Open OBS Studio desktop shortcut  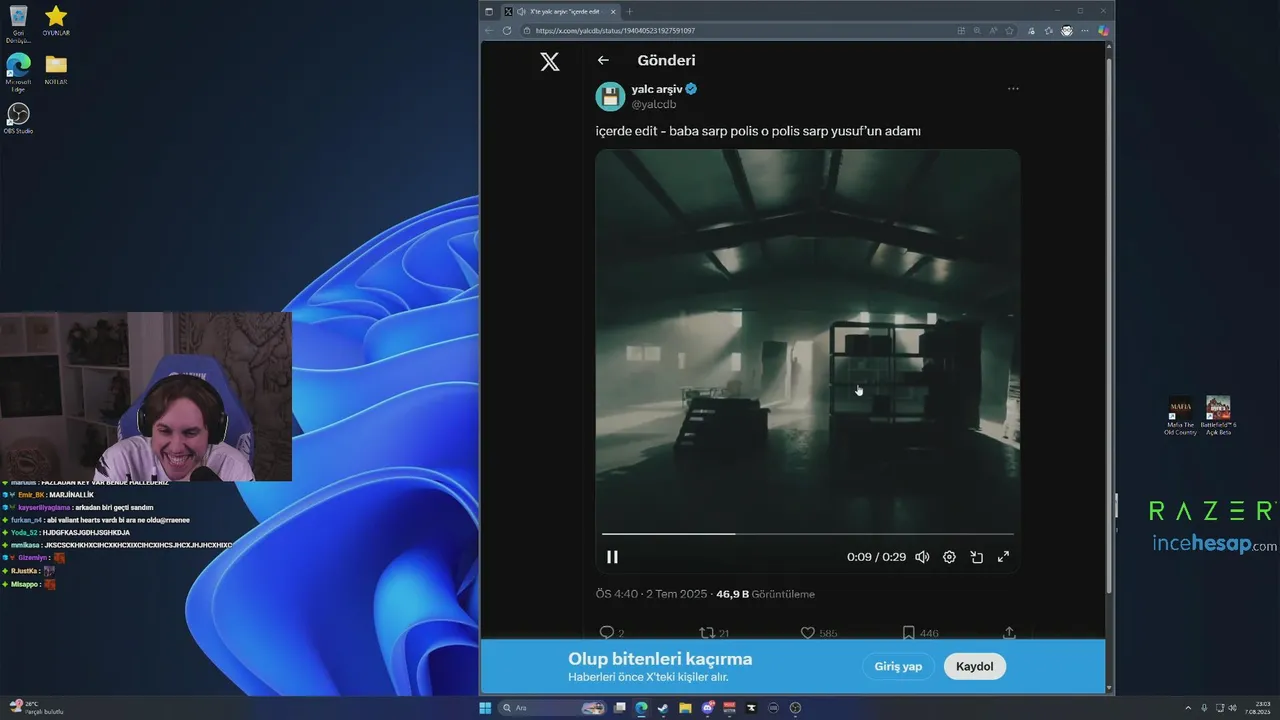point(18,118)
